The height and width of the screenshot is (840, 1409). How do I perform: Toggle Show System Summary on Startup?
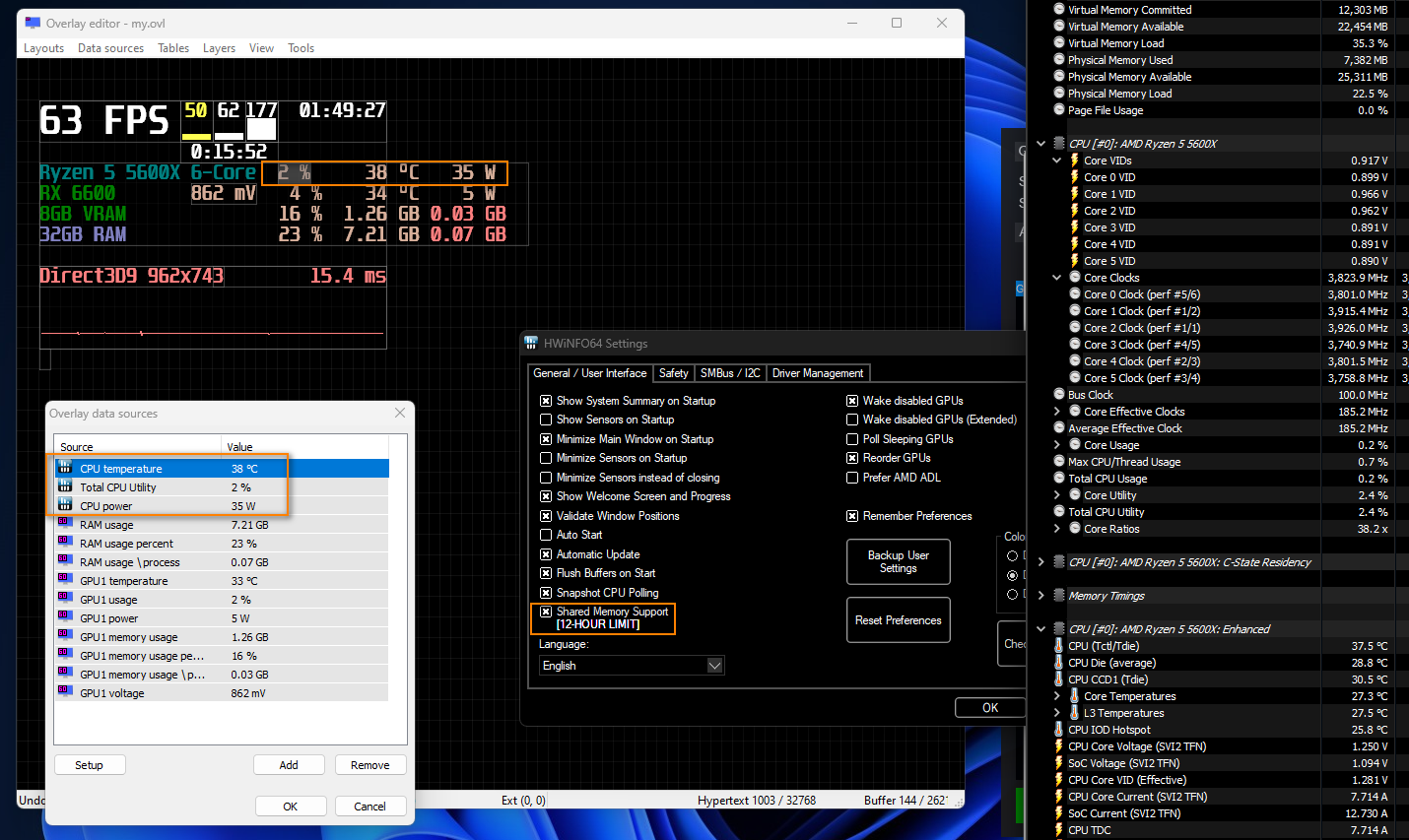click(x=546, y=401)
